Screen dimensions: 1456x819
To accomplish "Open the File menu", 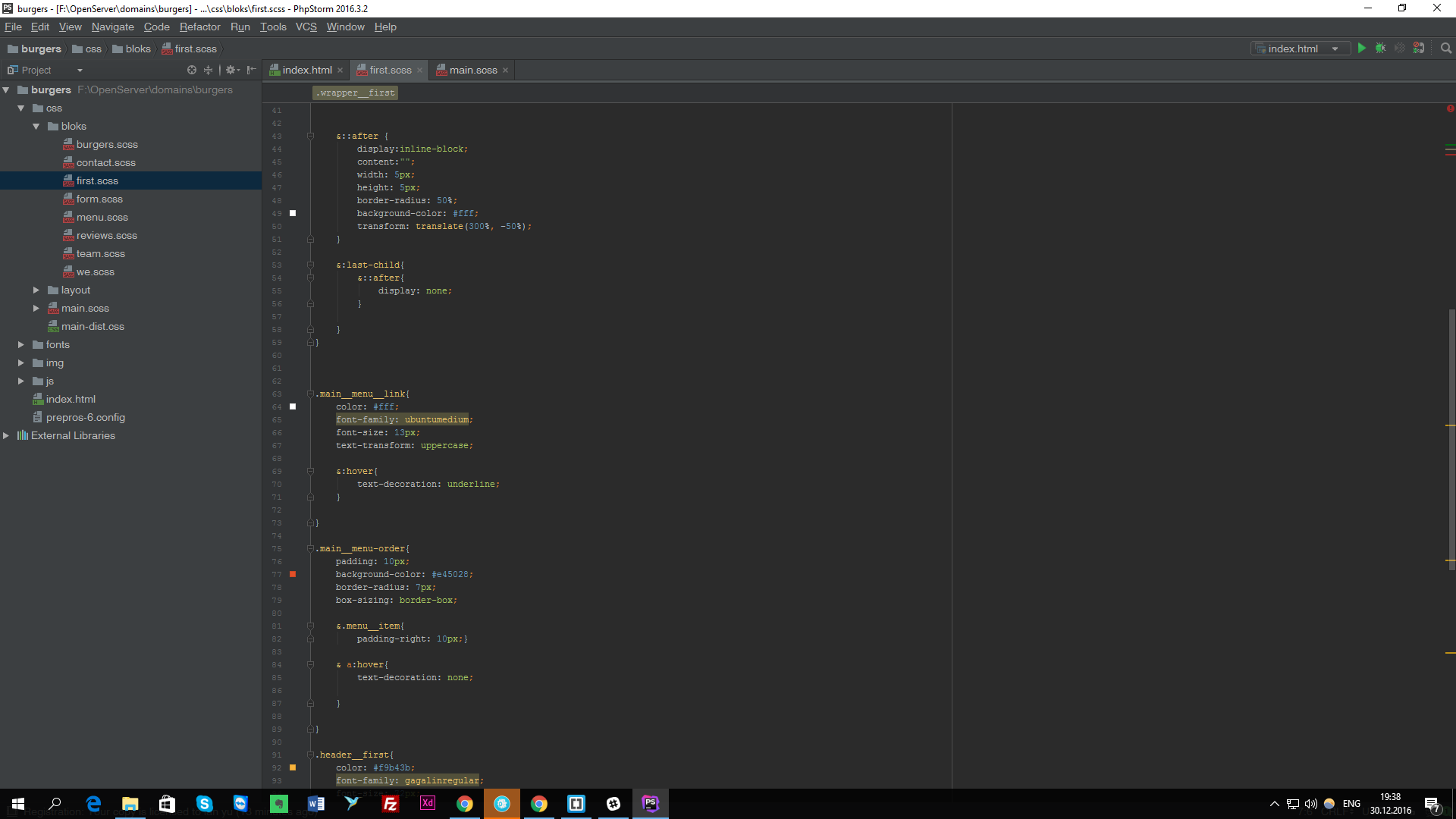I will [x=13, y=27].
